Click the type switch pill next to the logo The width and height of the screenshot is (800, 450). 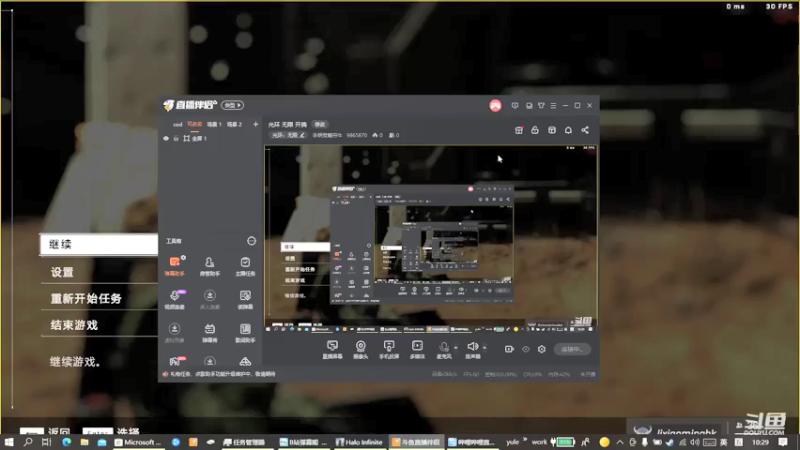[x=233, y=105]
